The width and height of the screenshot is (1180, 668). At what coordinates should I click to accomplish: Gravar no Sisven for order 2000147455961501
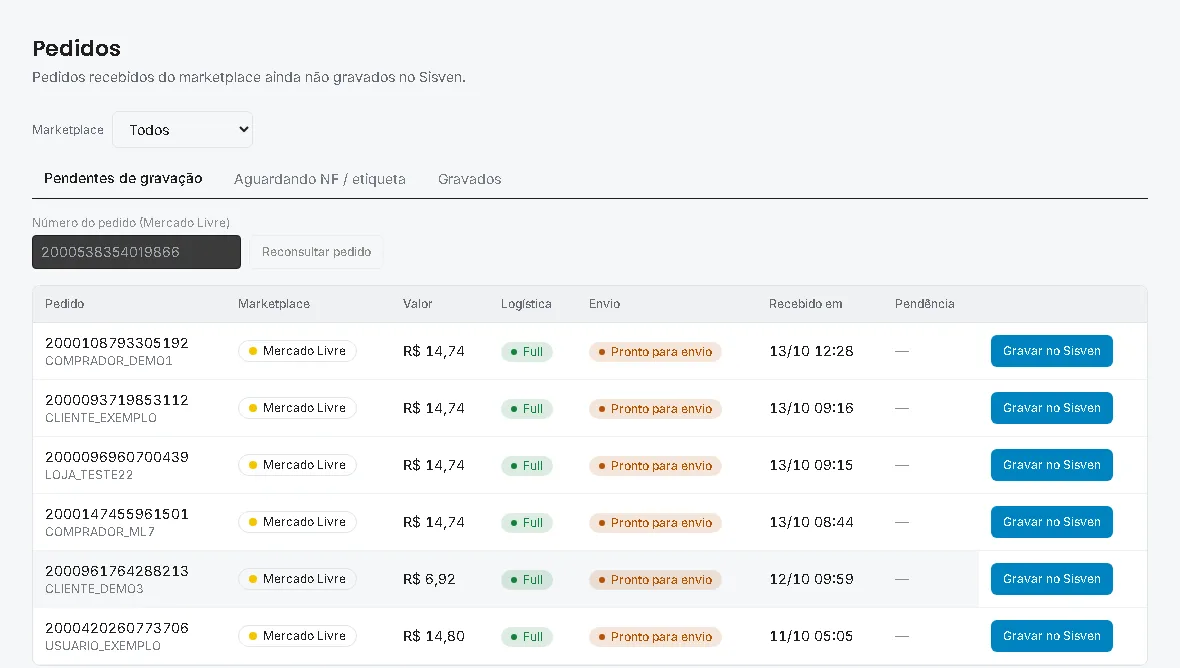coord(1051,522)
